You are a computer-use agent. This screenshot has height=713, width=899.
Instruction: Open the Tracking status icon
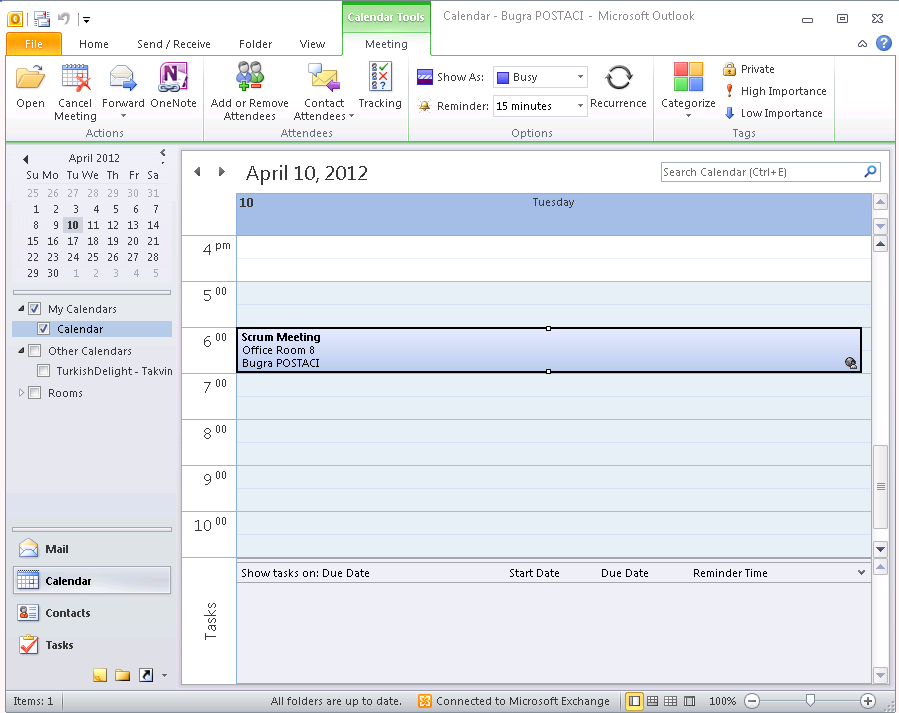380,78
